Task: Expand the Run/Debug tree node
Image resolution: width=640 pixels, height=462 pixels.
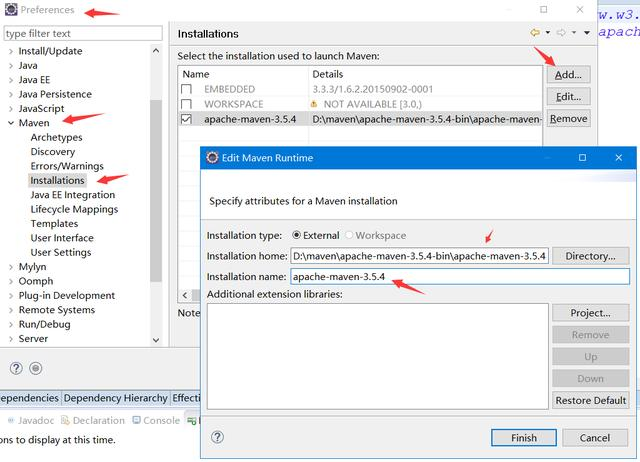Action: click(x=11, y=324)
